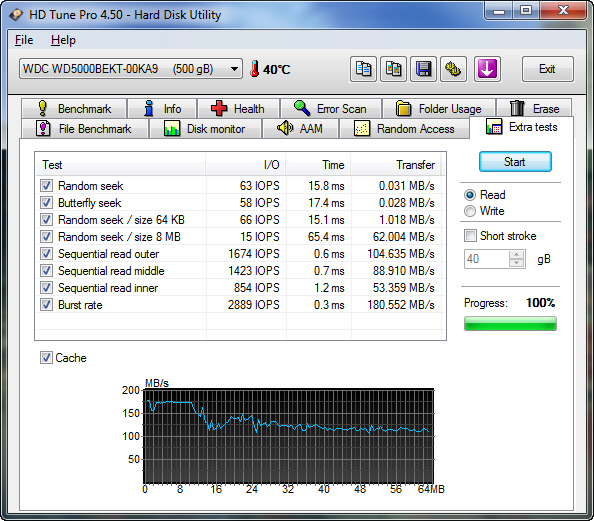Viewport: 594px width, 521px height.
Task: Increase short stroke size with up arrow
Action: coord(517,255)
